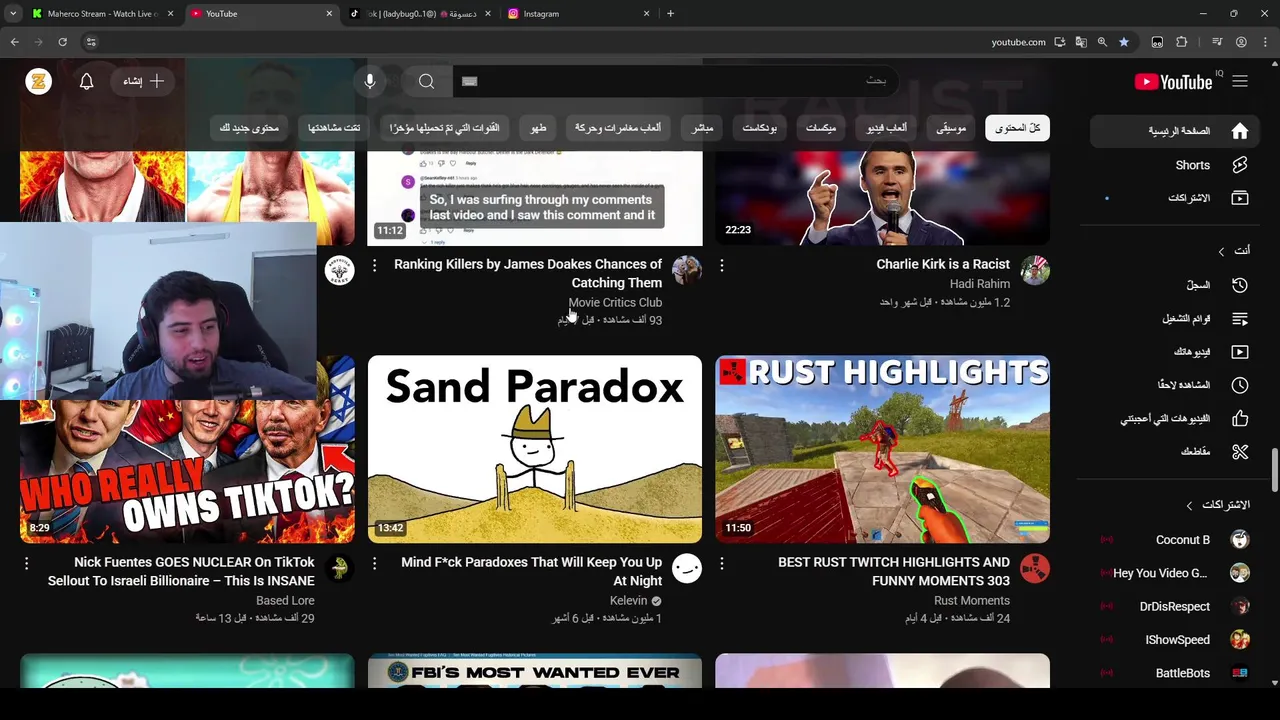Click the youtube.com address bar text

1018,42
